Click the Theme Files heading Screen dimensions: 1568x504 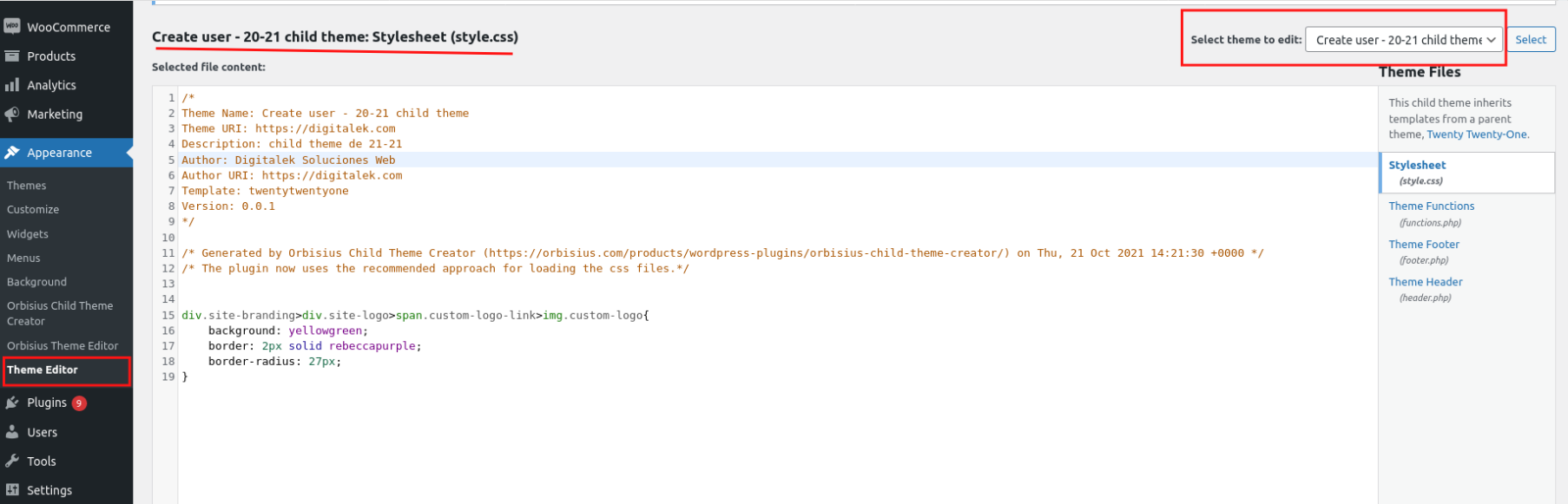click(x=1420, y=72)
